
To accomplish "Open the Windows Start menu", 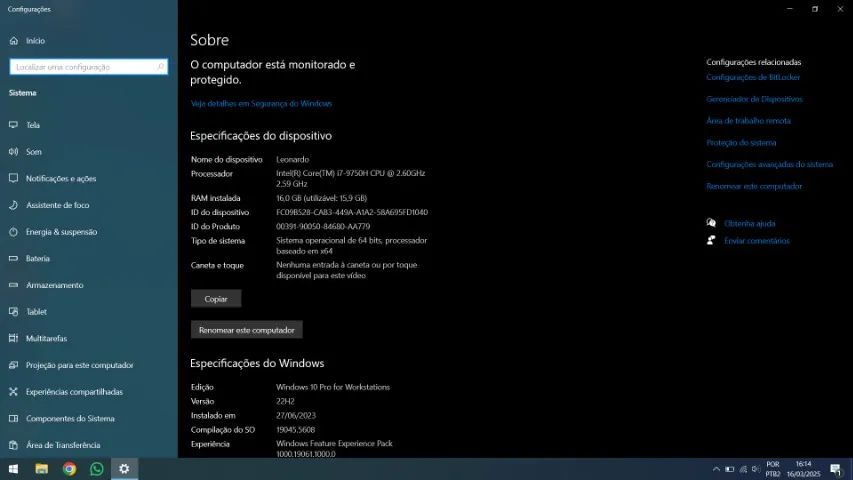I will [x=14, y=469].
